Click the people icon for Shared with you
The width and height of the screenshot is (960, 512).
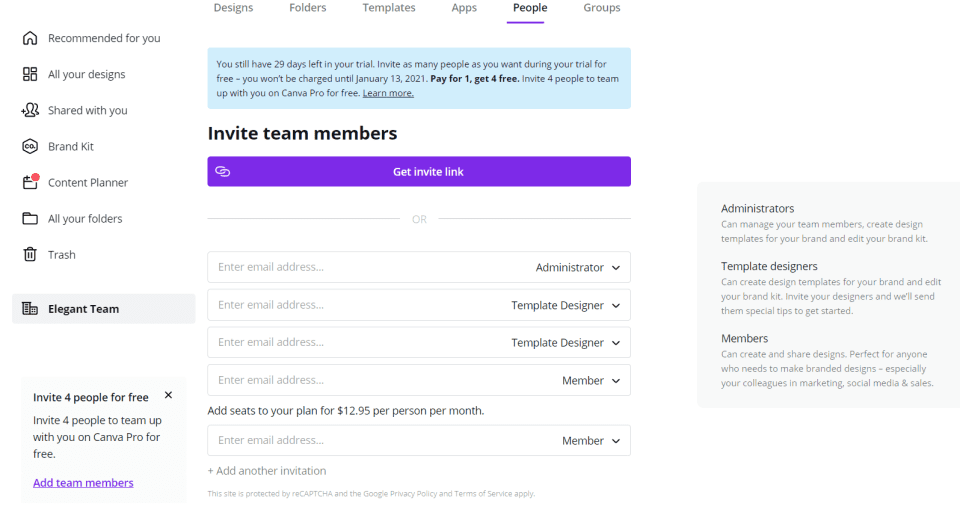[30, 110]
